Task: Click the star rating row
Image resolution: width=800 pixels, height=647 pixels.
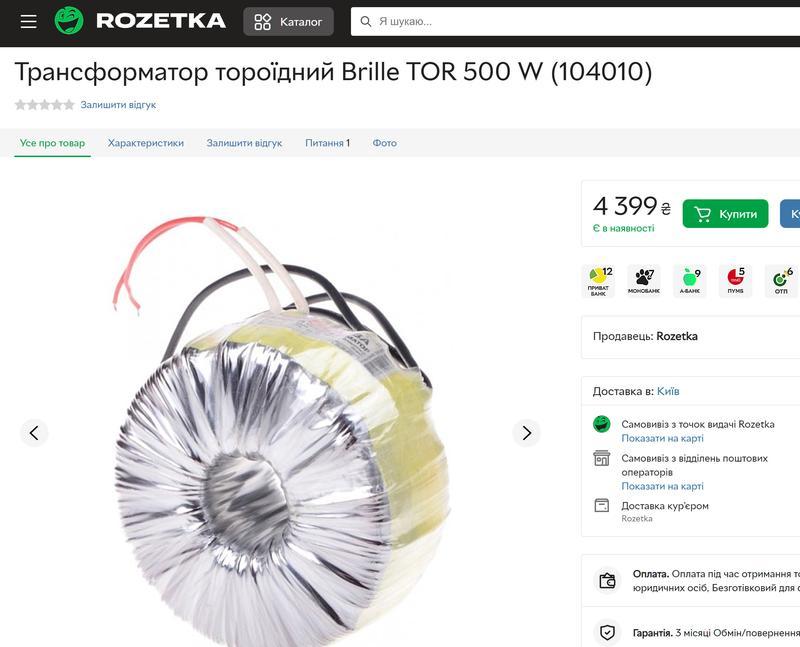Action: [x=44, y=105]
